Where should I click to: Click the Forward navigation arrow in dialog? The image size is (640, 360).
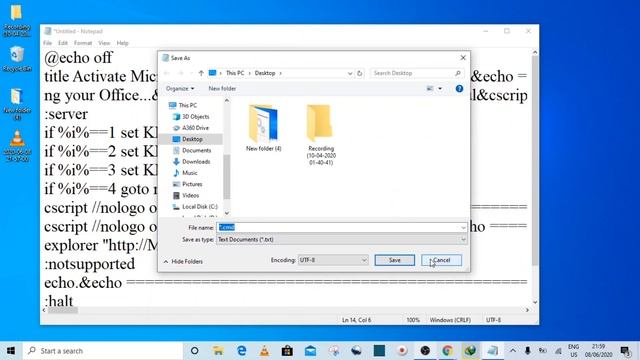(x=181, y=73)
